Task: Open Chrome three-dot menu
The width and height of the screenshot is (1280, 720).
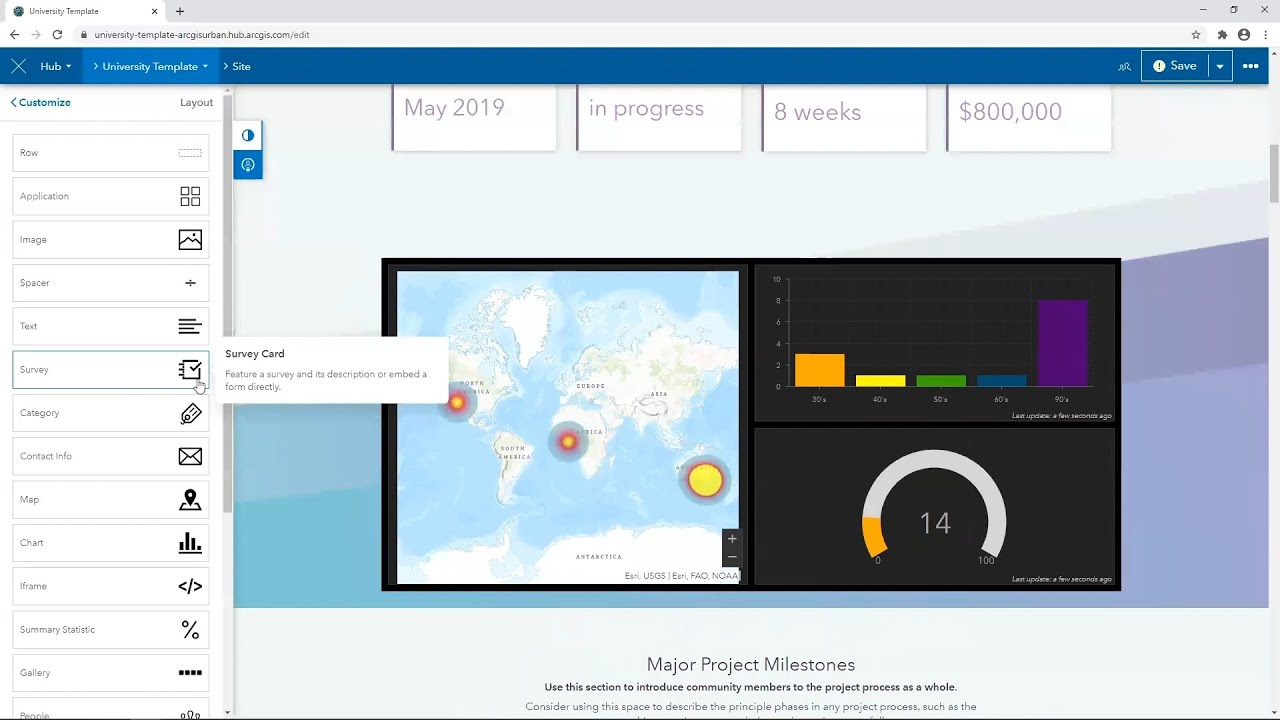Action: pos(1266,34)
